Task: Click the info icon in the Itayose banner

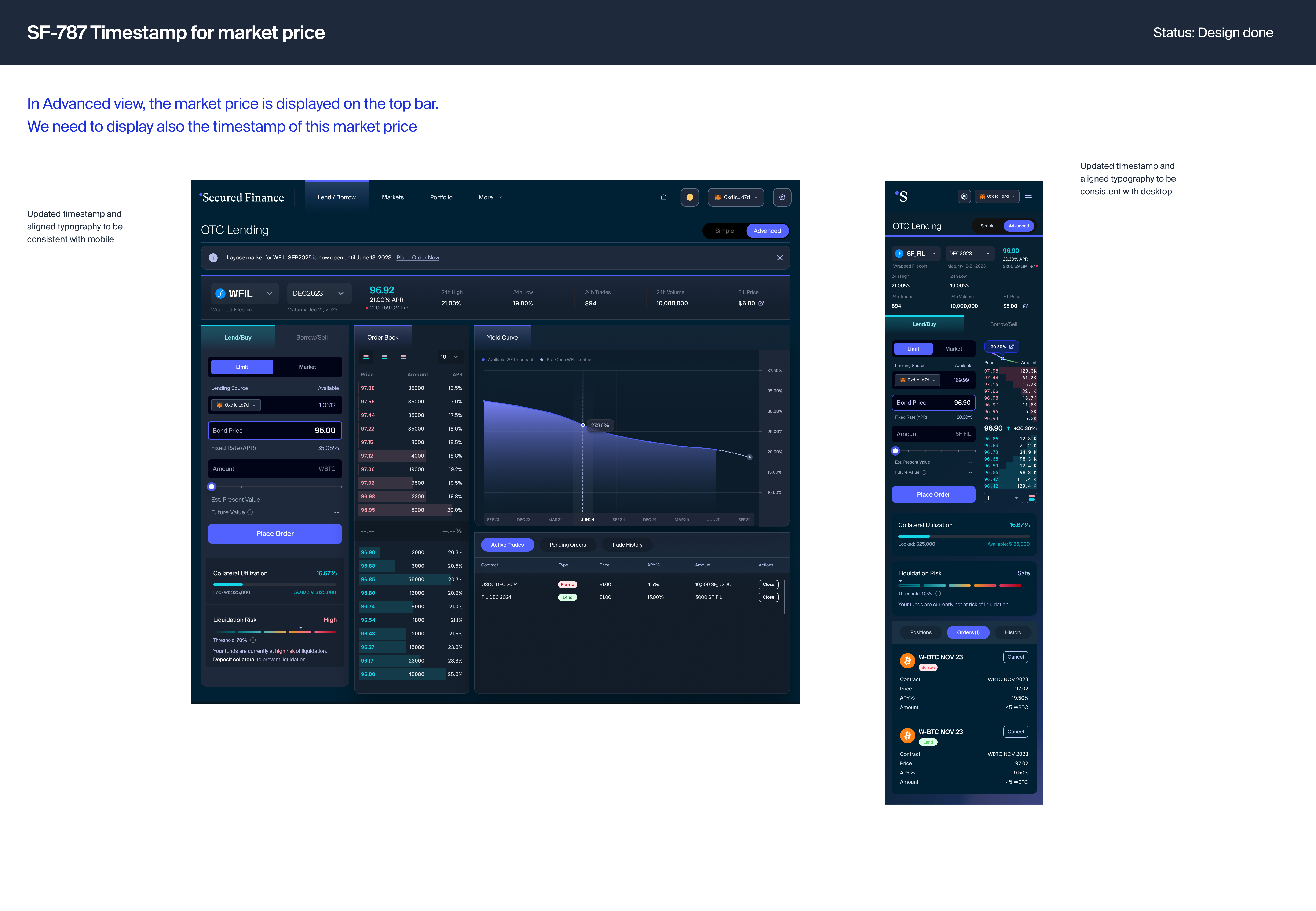Action: coord(213,258)
